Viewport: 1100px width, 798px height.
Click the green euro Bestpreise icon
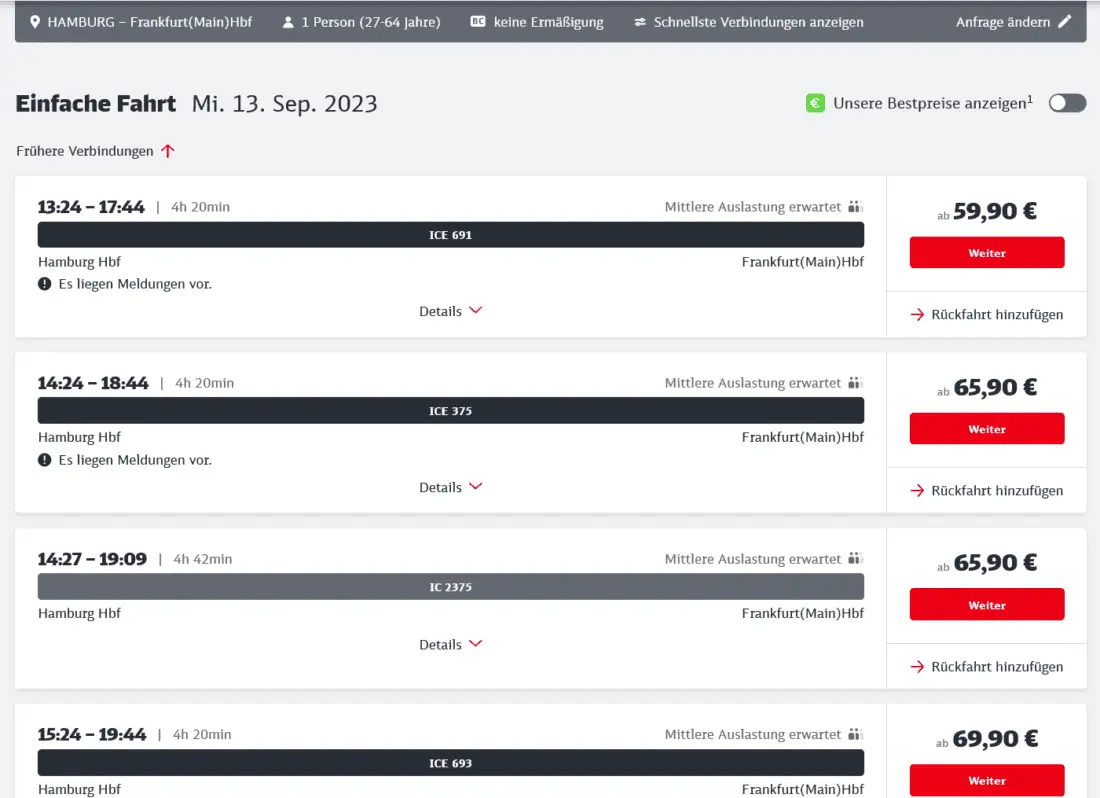(x=815, y=103)
